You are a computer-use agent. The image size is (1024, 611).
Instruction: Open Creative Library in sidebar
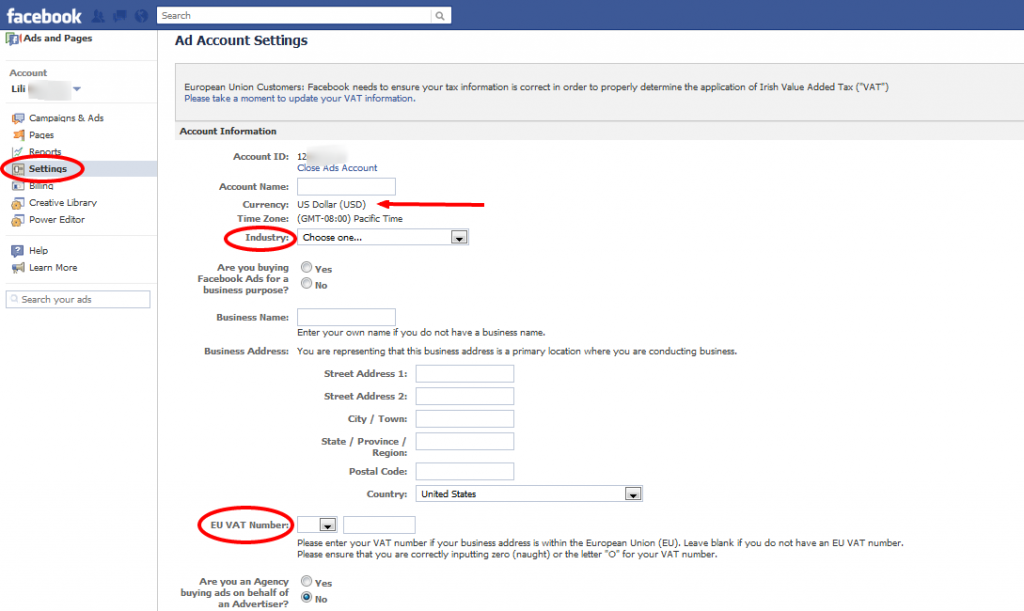pos(63,203)
